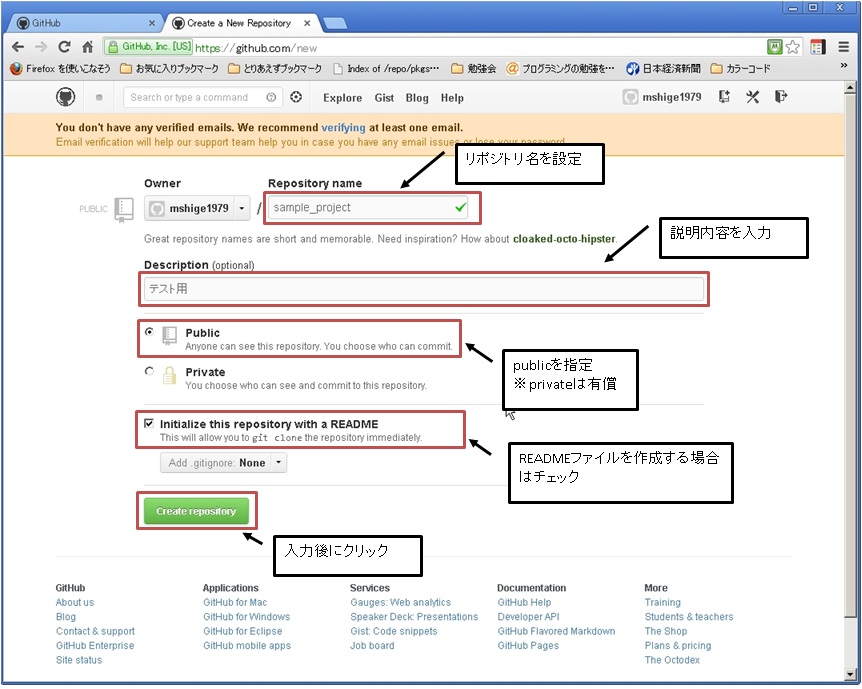Open account settings tools icon
Viewport: 862px width, 689px height.
click(752, 97)
